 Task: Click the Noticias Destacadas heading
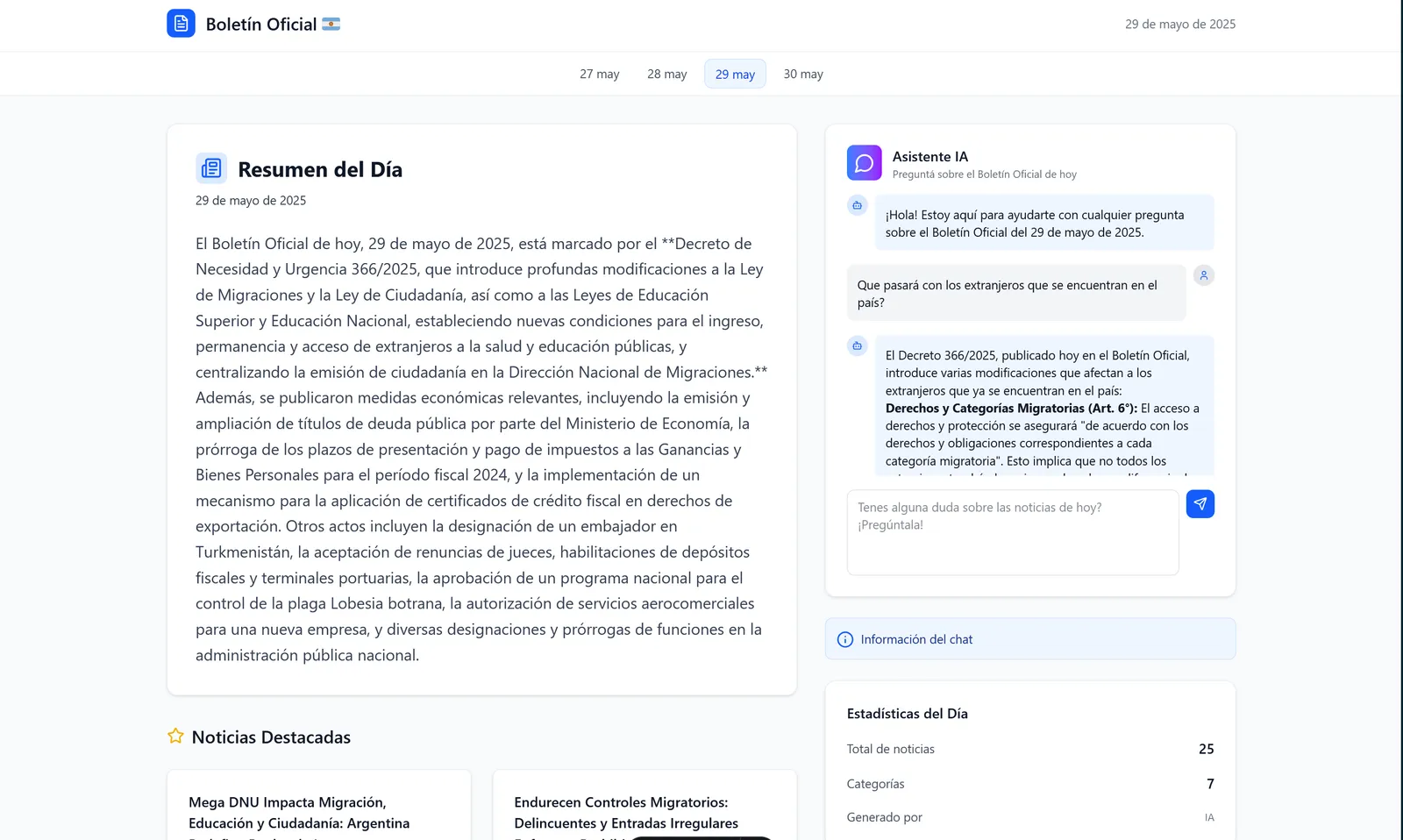271,737
